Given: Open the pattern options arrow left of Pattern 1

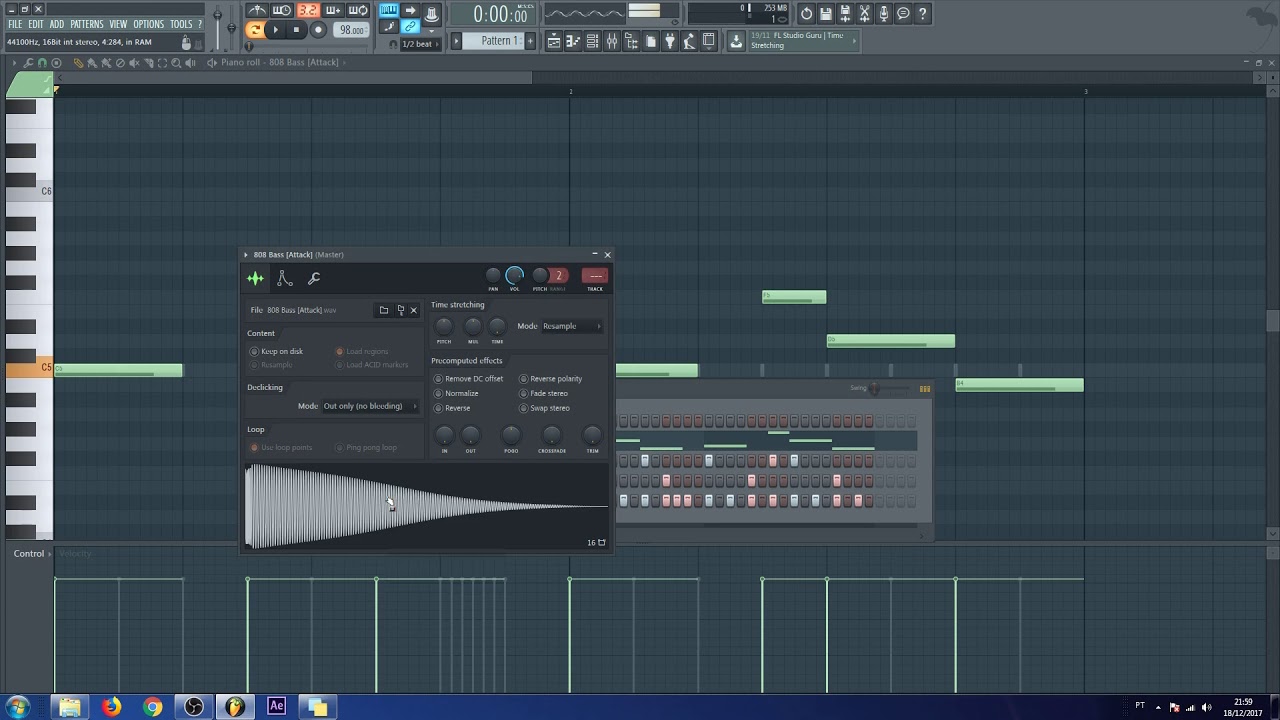Looking at the screenshot, I should pos(457,41).
